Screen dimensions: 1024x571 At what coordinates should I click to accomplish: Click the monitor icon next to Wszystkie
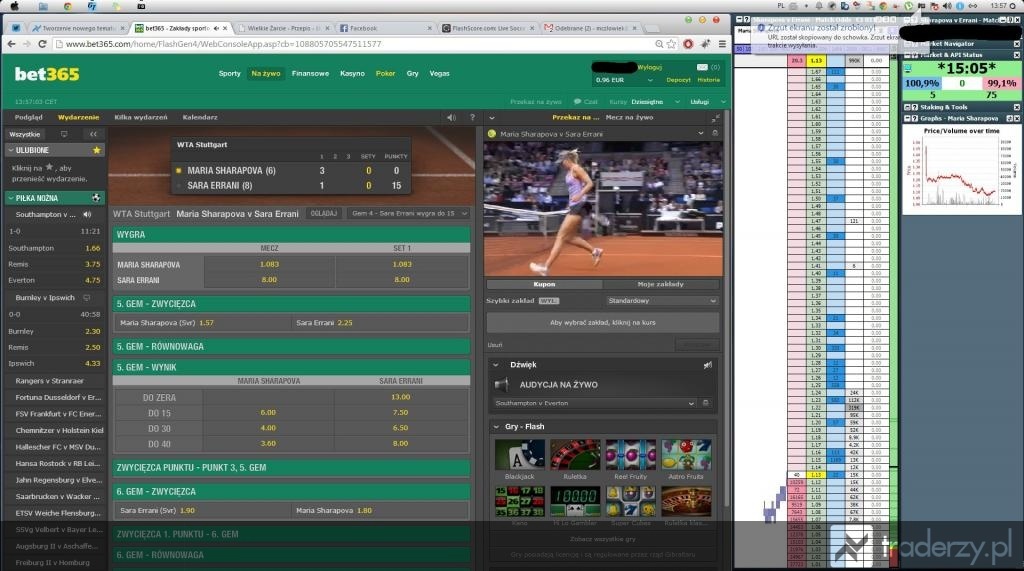click(x=64, y=134)
